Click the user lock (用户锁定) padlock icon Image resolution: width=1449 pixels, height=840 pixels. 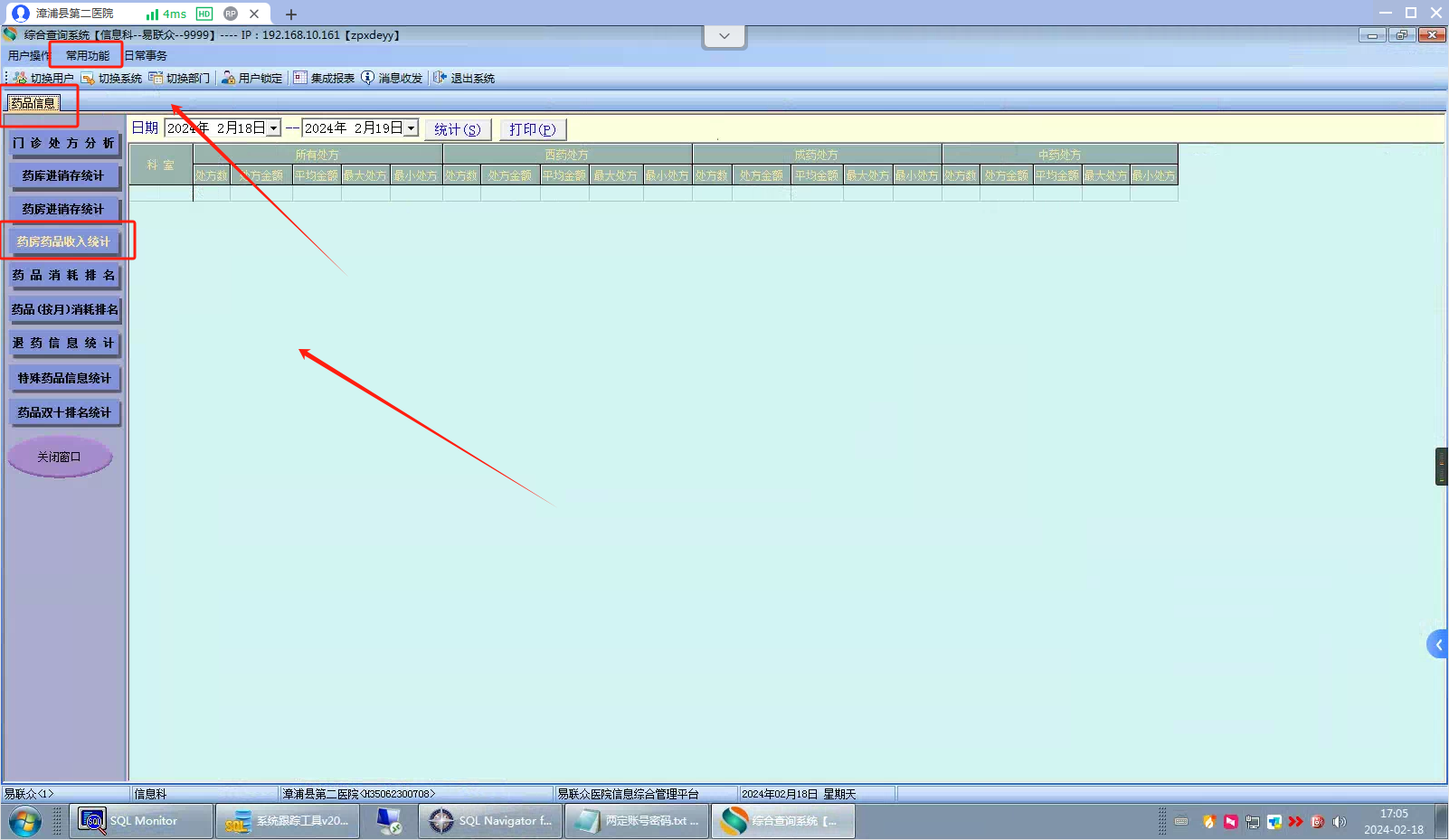tap(228, 78)
